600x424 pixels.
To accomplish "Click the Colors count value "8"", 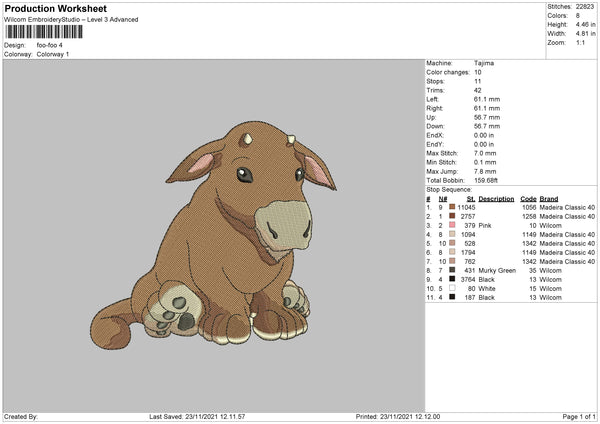I will point(577,16).
